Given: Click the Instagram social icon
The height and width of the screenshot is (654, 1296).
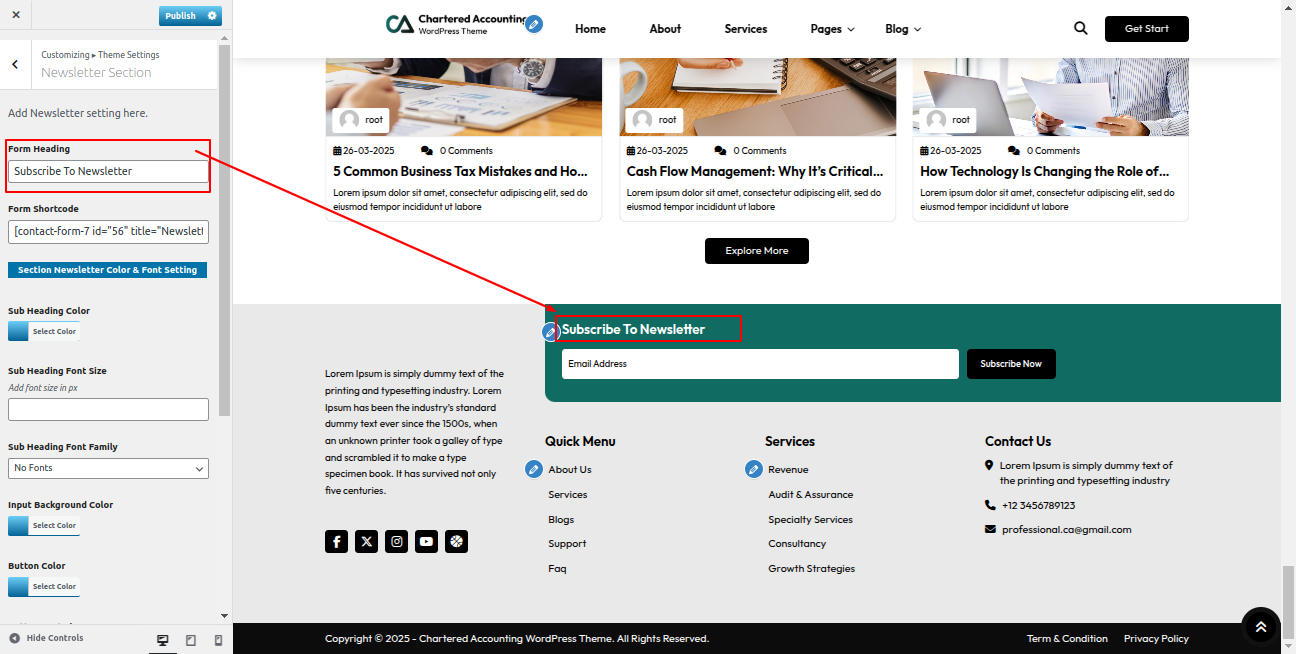Looking at the screenshot, I should (397, 541).
